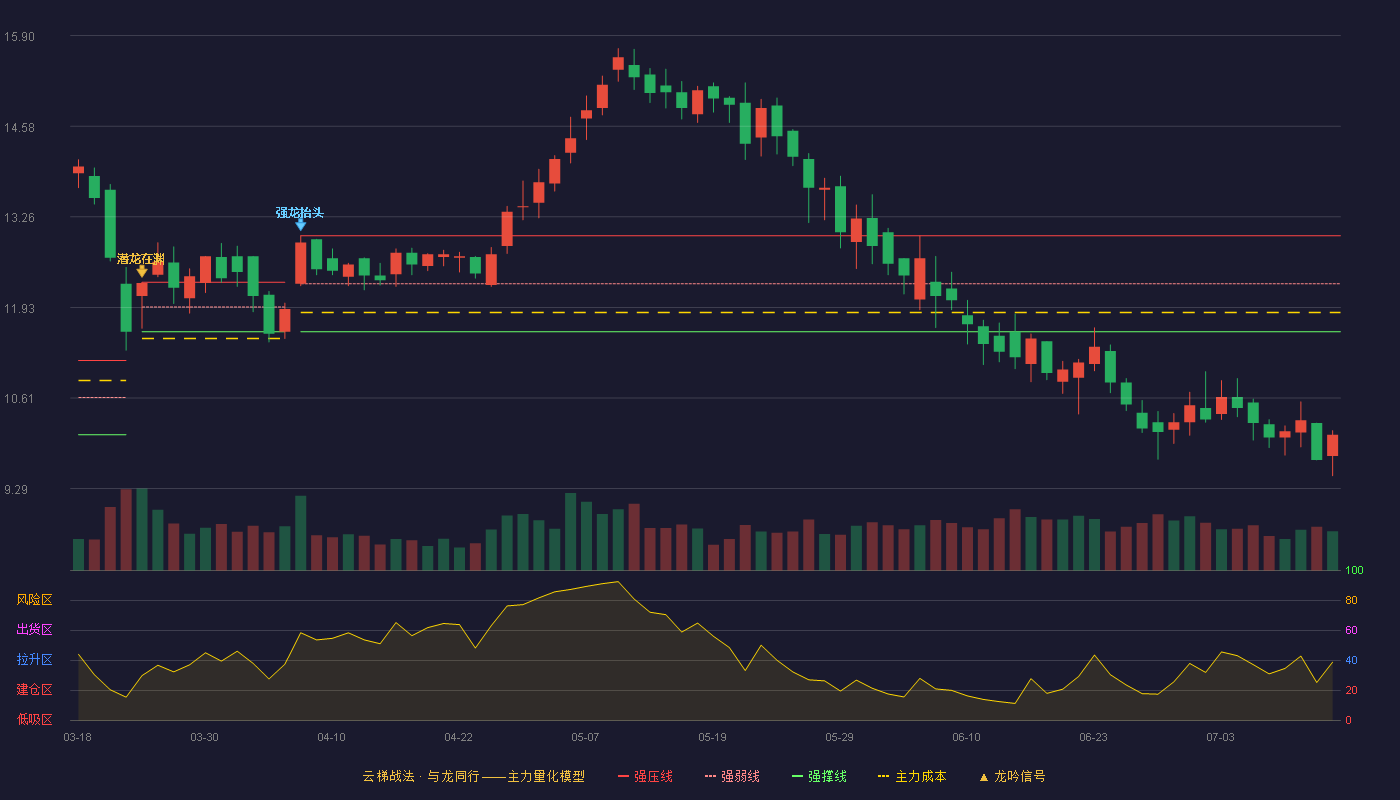Click the indicator line peak near 05-07
Viewport: 1400px width, 800px height.
coord(618,582)
